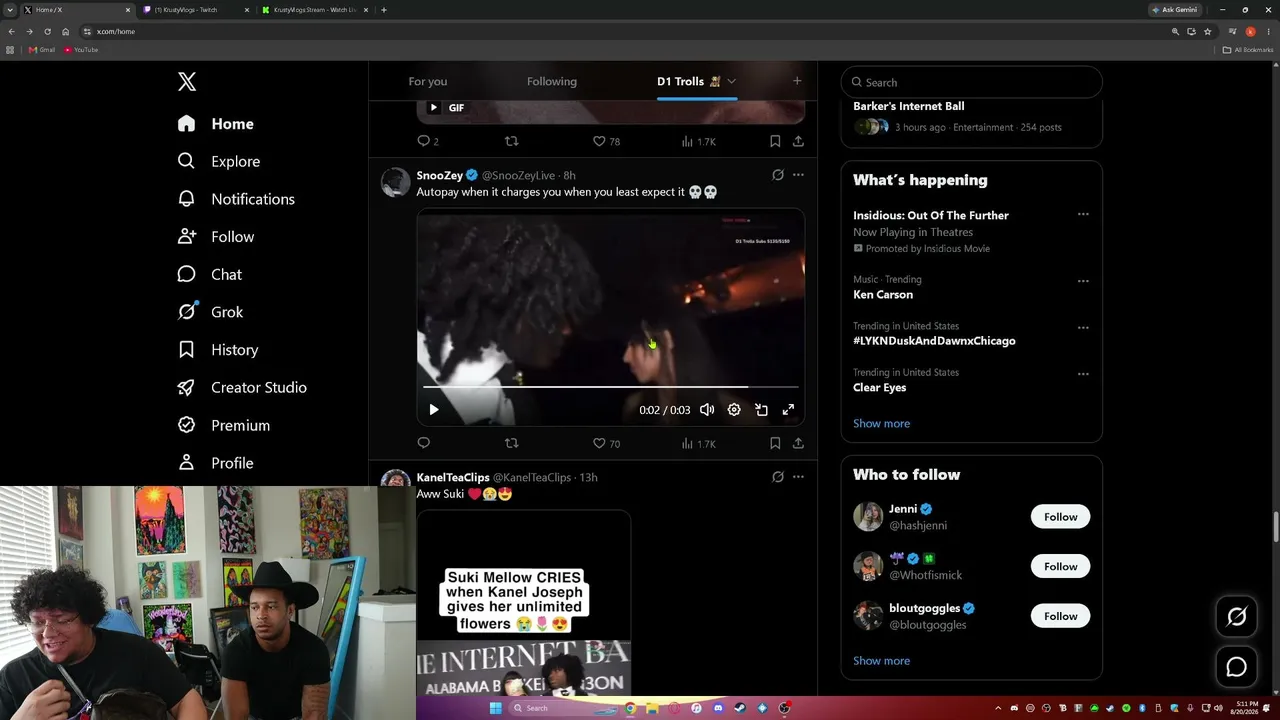Open File Explorer from the taskbar
The image size is (1280, 720).
pyautogui.click(x=652, y=708)
